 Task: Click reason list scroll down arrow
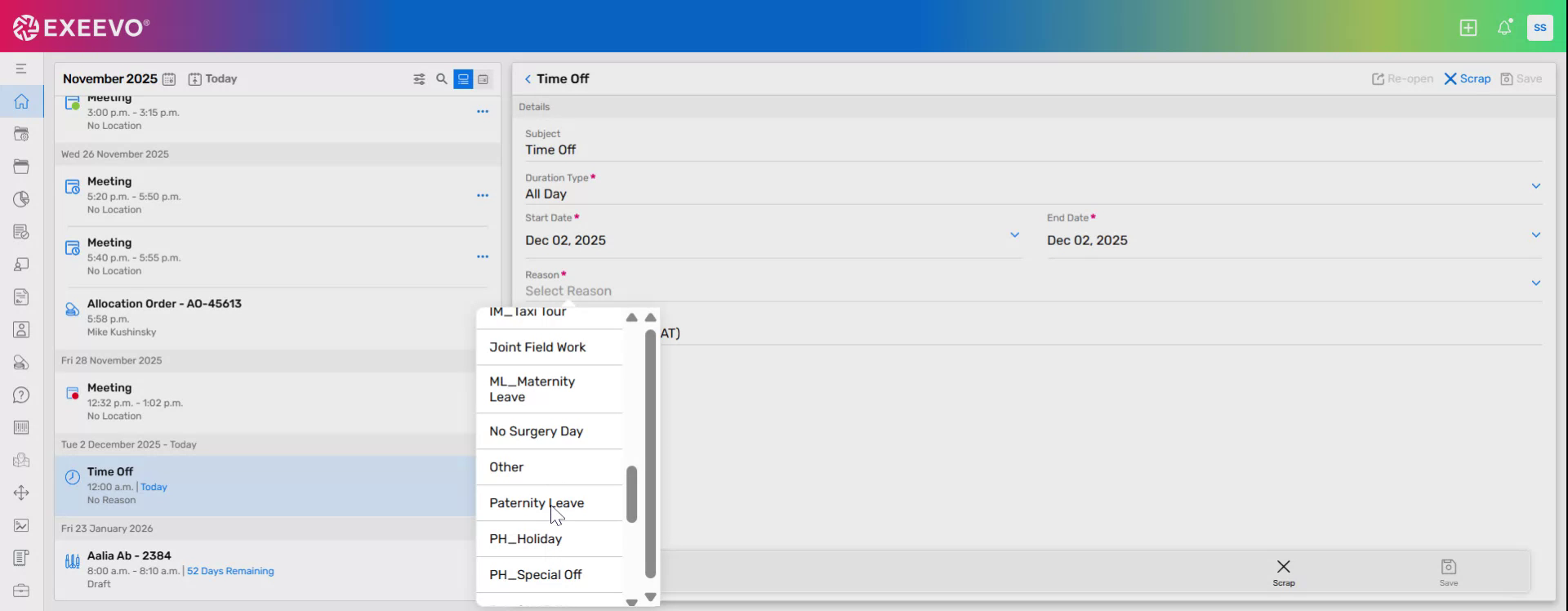[x=631, y=602]
